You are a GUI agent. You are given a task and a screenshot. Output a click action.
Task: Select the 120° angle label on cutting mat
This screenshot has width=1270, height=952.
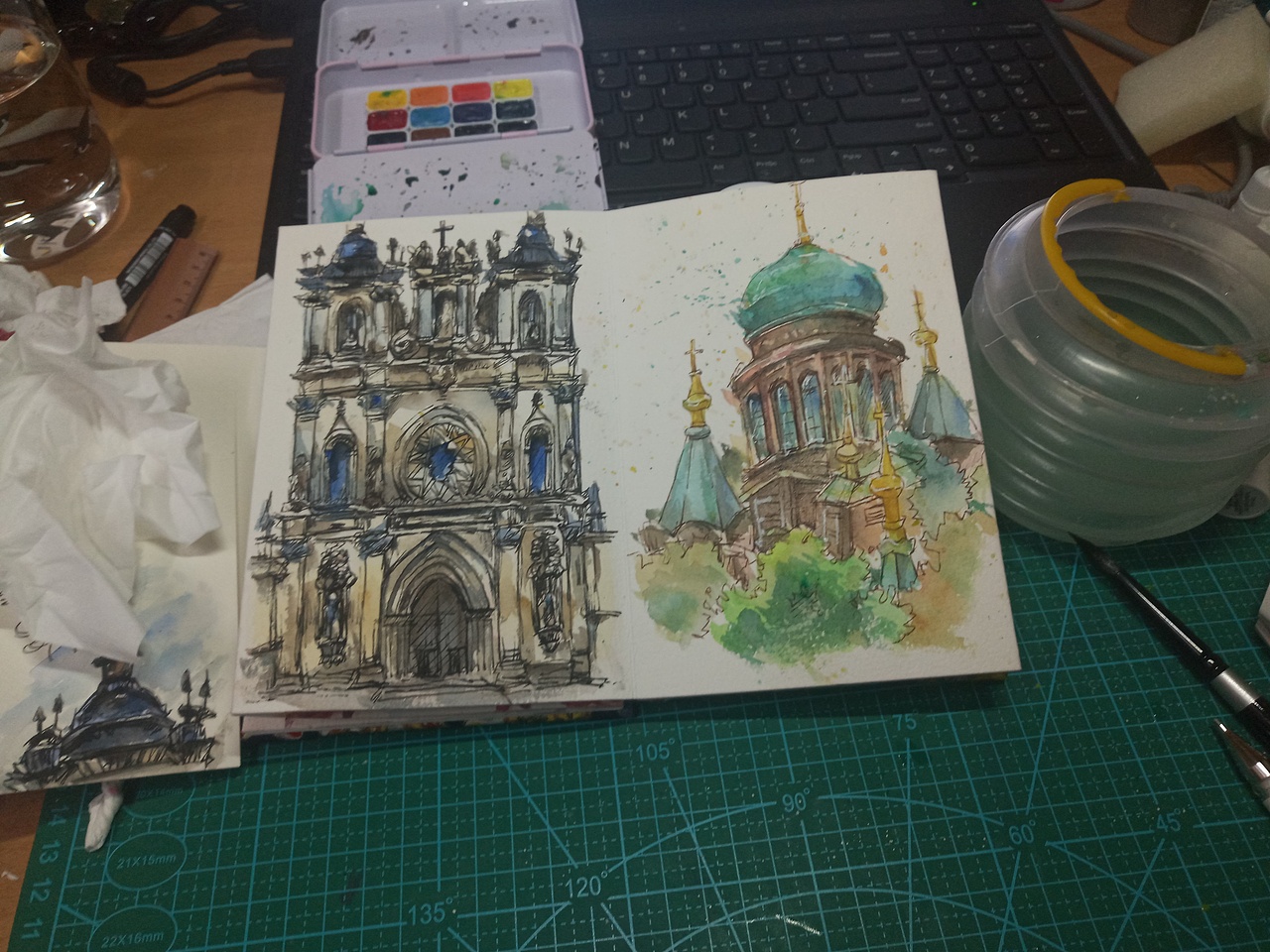(x=587, y=885)
